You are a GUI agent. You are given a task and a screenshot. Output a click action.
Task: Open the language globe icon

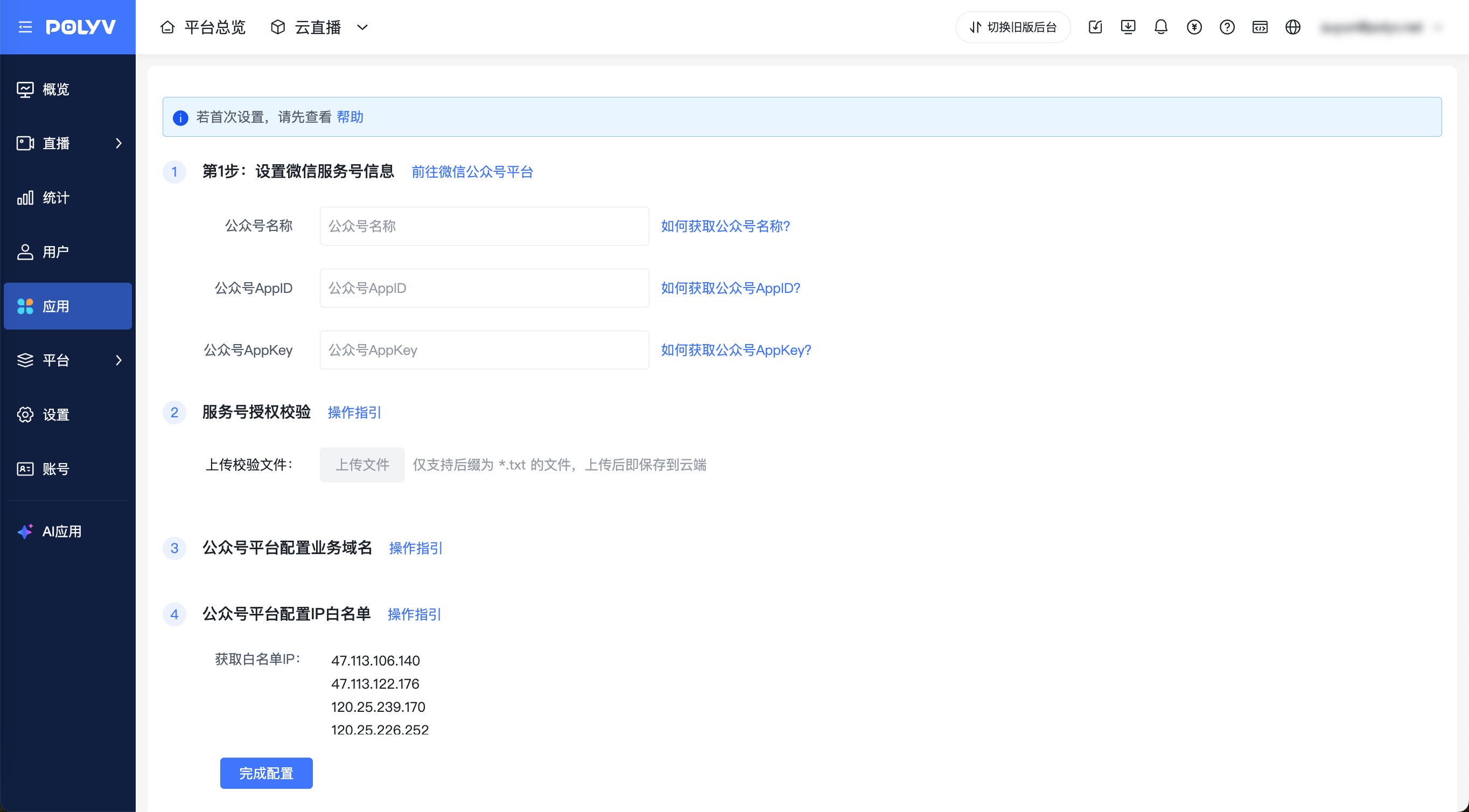pos(1293,27)
